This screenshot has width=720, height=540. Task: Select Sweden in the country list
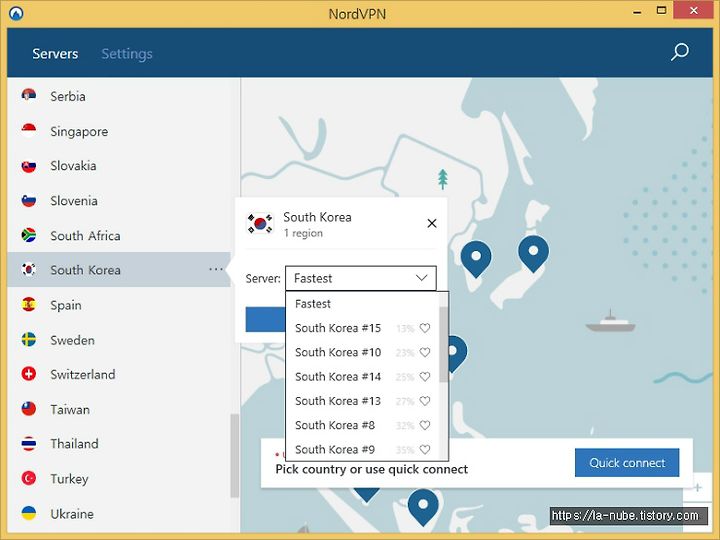point(119,340)
